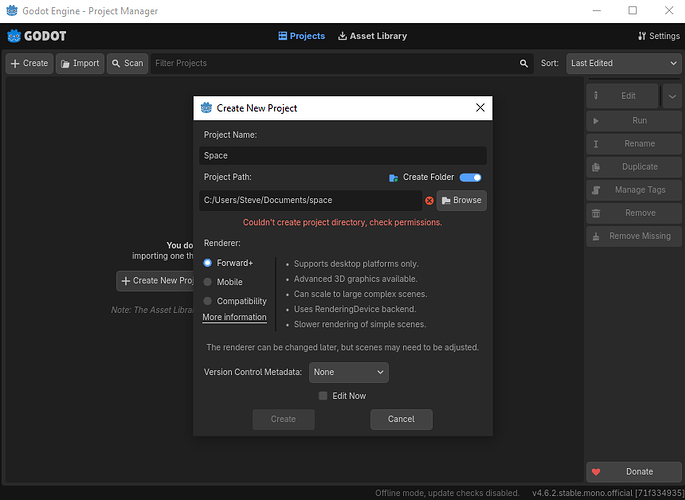685x500 pixels.
Task: Click the Manage Tags button
Action: [634, 190]
